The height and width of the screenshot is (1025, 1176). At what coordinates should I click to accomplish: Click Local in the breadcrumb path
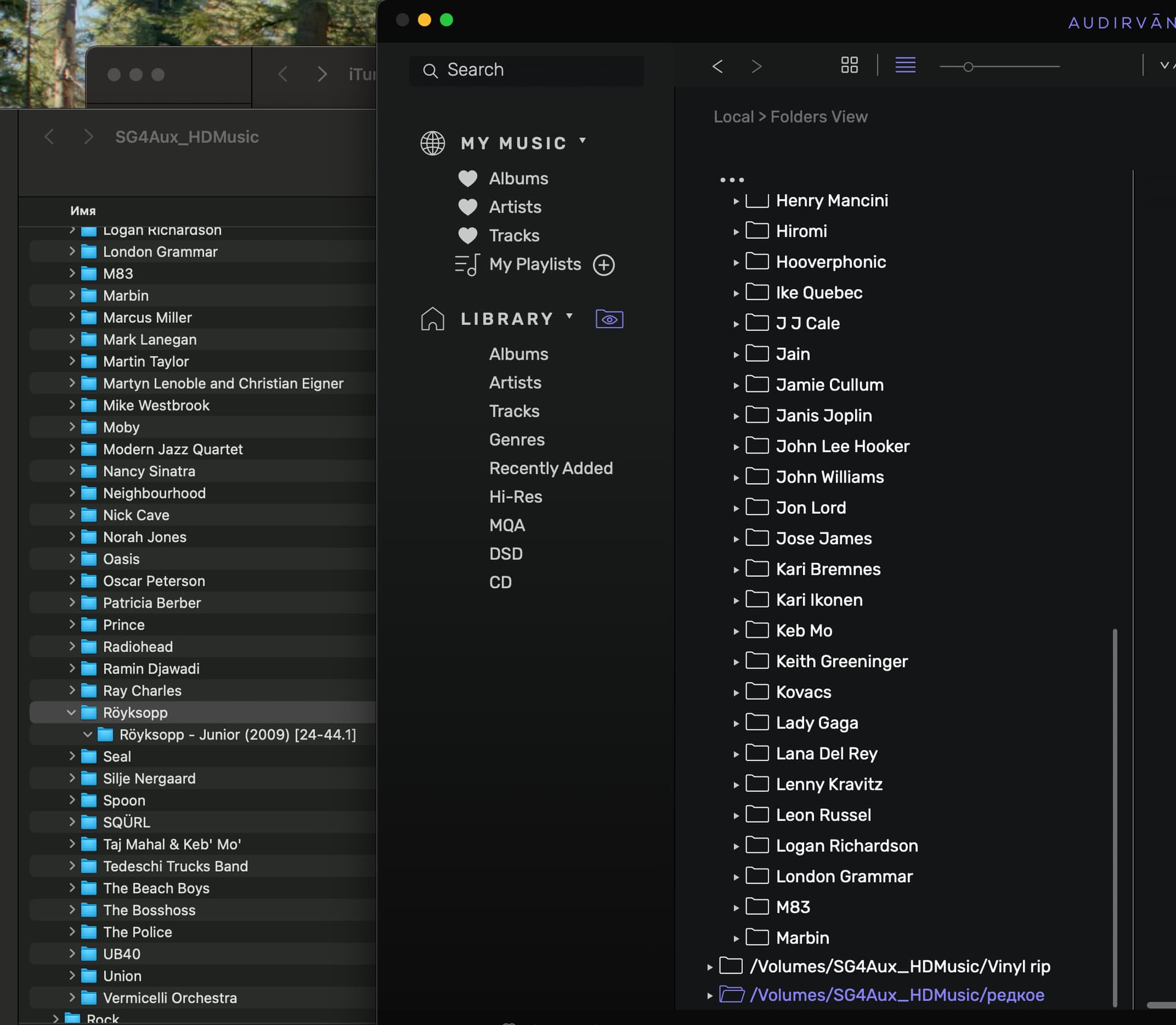pos(733,116)
